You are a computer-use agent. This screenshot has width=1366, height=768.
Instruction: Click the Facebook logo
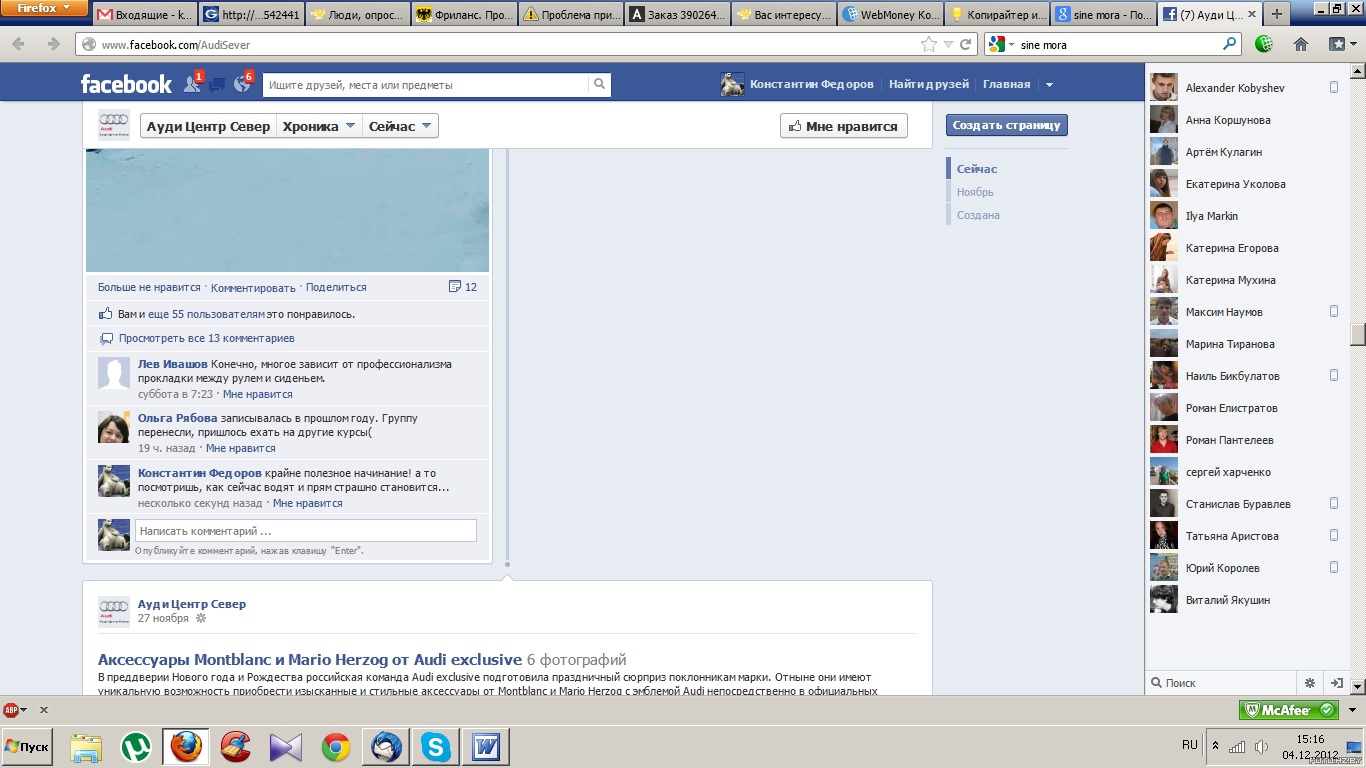[x=126, y=85]
